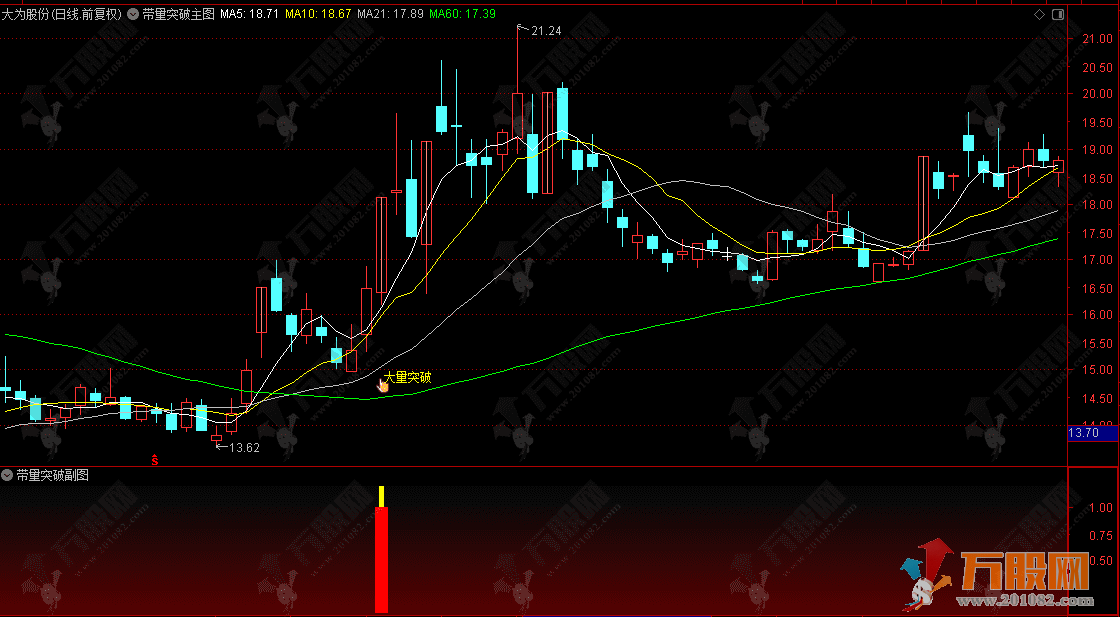Viewport: 1120px width, 617px height.
Task: Select the MA5: 18.71 indicator value
Action: [x=249, y=14]
